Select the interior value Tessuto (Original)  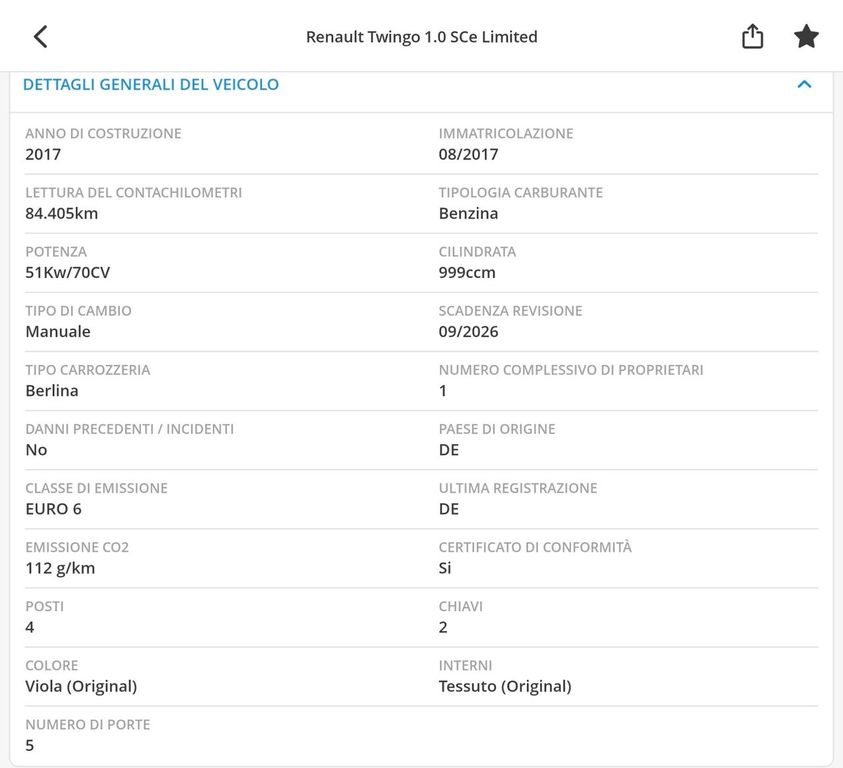pos(505,687)
